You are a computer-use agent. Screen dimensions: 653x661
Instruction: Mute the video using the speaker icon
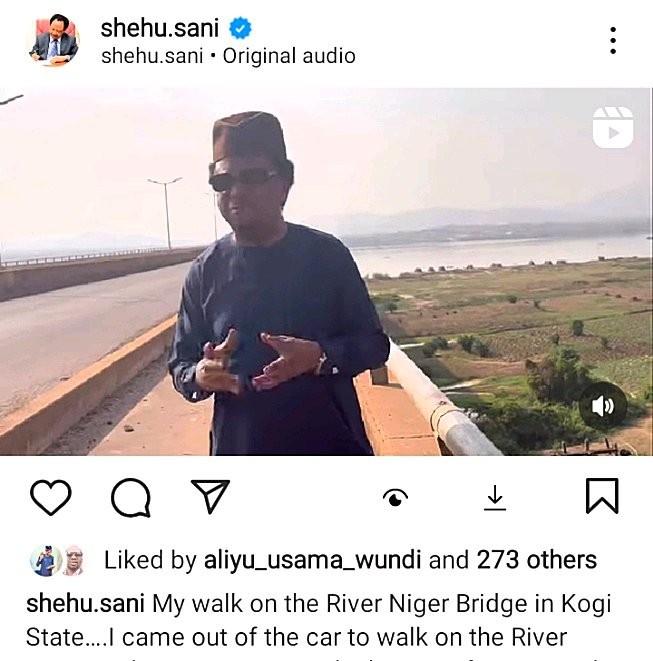(603, 406)
